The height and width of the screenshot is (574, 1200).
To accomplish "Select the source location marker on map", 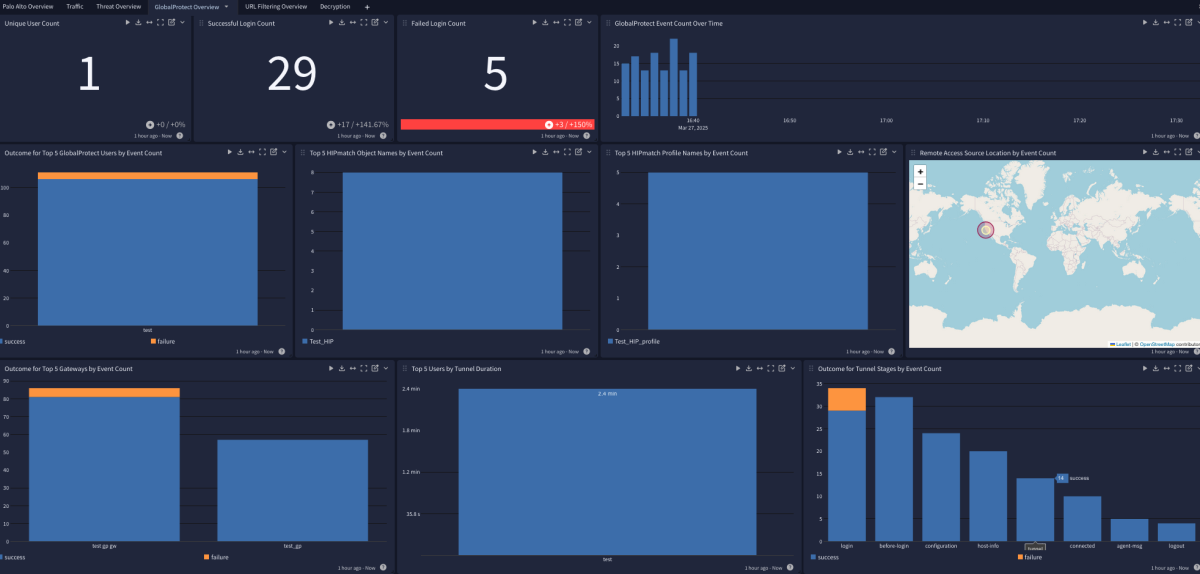I will [986, 230].
